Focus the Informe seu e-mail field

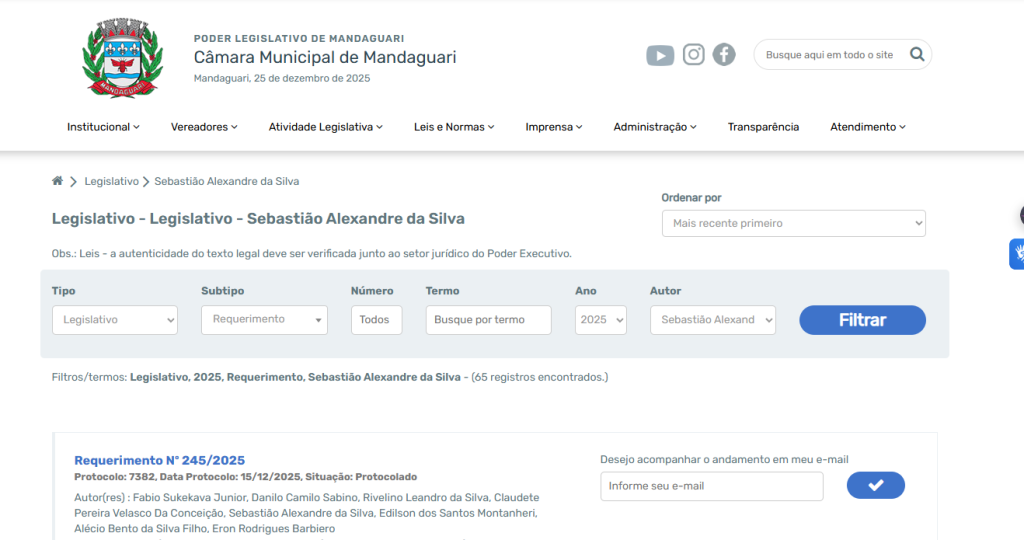[x=711, y=487]
